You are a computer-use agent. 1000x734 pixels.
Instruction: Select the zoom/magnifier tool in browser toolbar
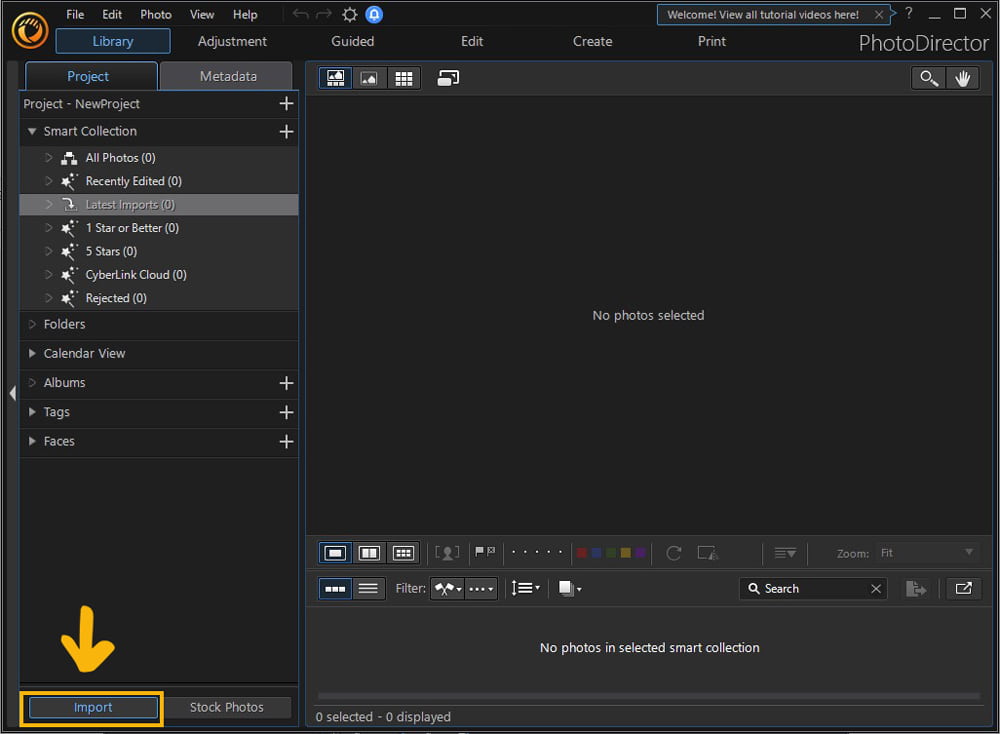[928, 78]
